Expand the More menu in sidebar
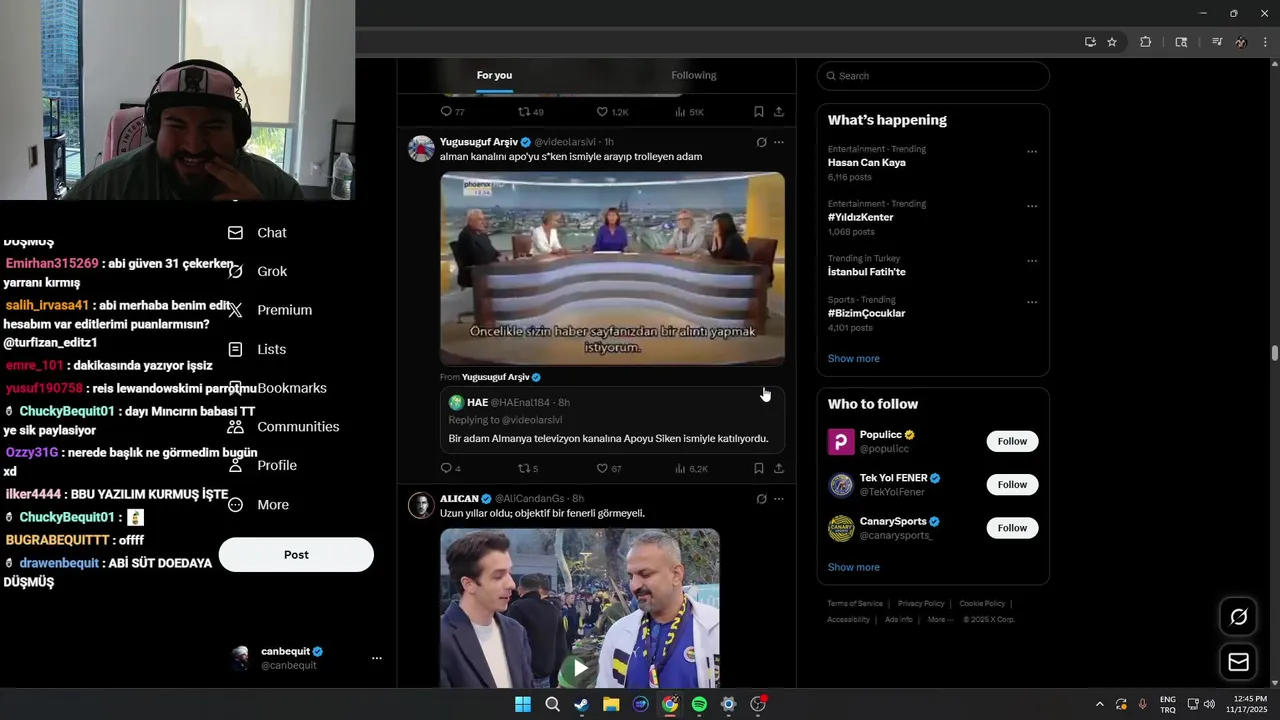This screenshot has height=720, width=1280. [x=259, y=505]
